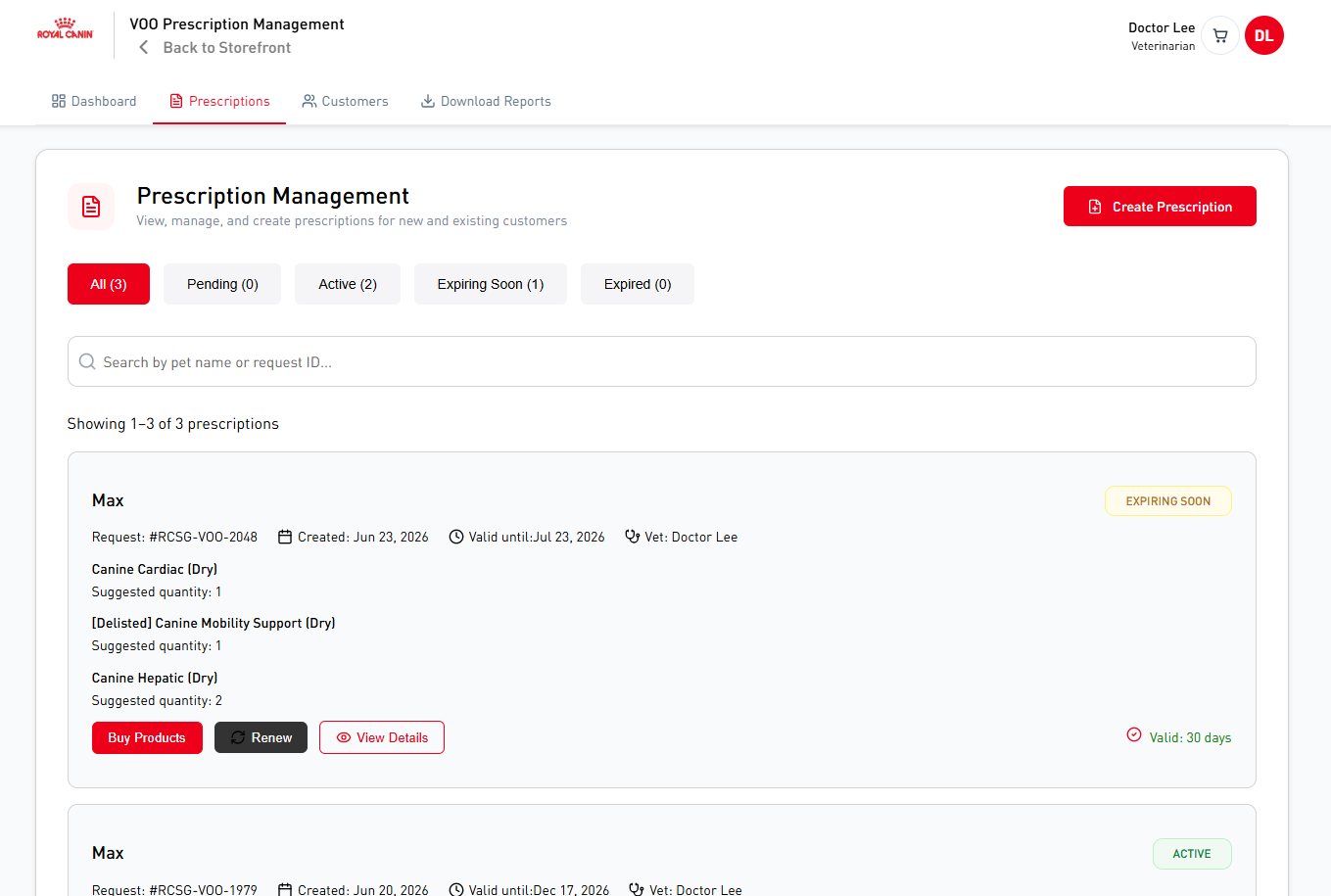The image size is (1331, 896).
Task: Click the clock icon beside Valid until: Jul 23, 2026
Action: pyautogui.click(x=456, y=537)
